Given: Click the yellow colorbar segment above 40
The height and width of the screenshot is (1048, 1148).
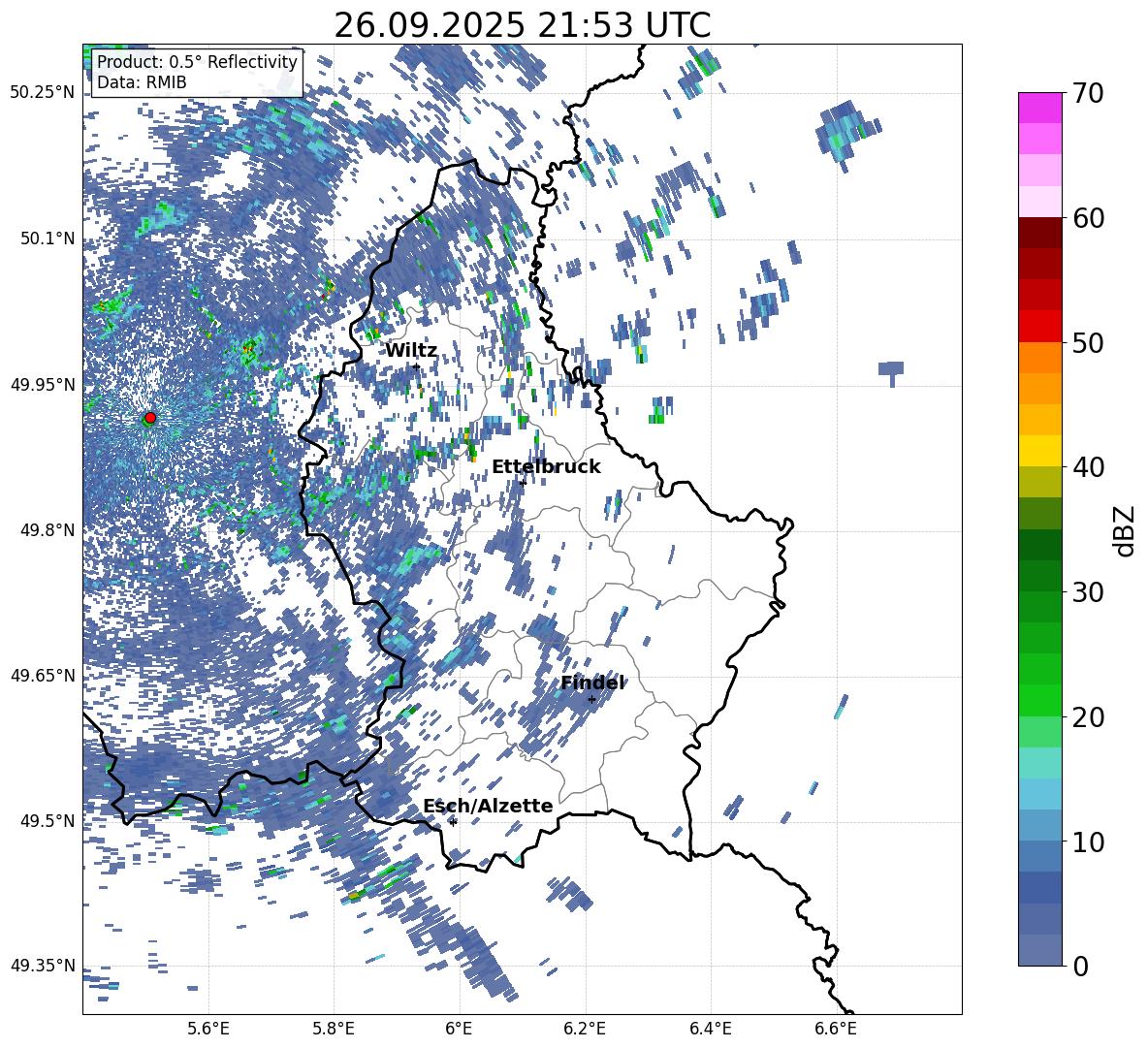Looking at the screenshot, I should [1039, 451].
